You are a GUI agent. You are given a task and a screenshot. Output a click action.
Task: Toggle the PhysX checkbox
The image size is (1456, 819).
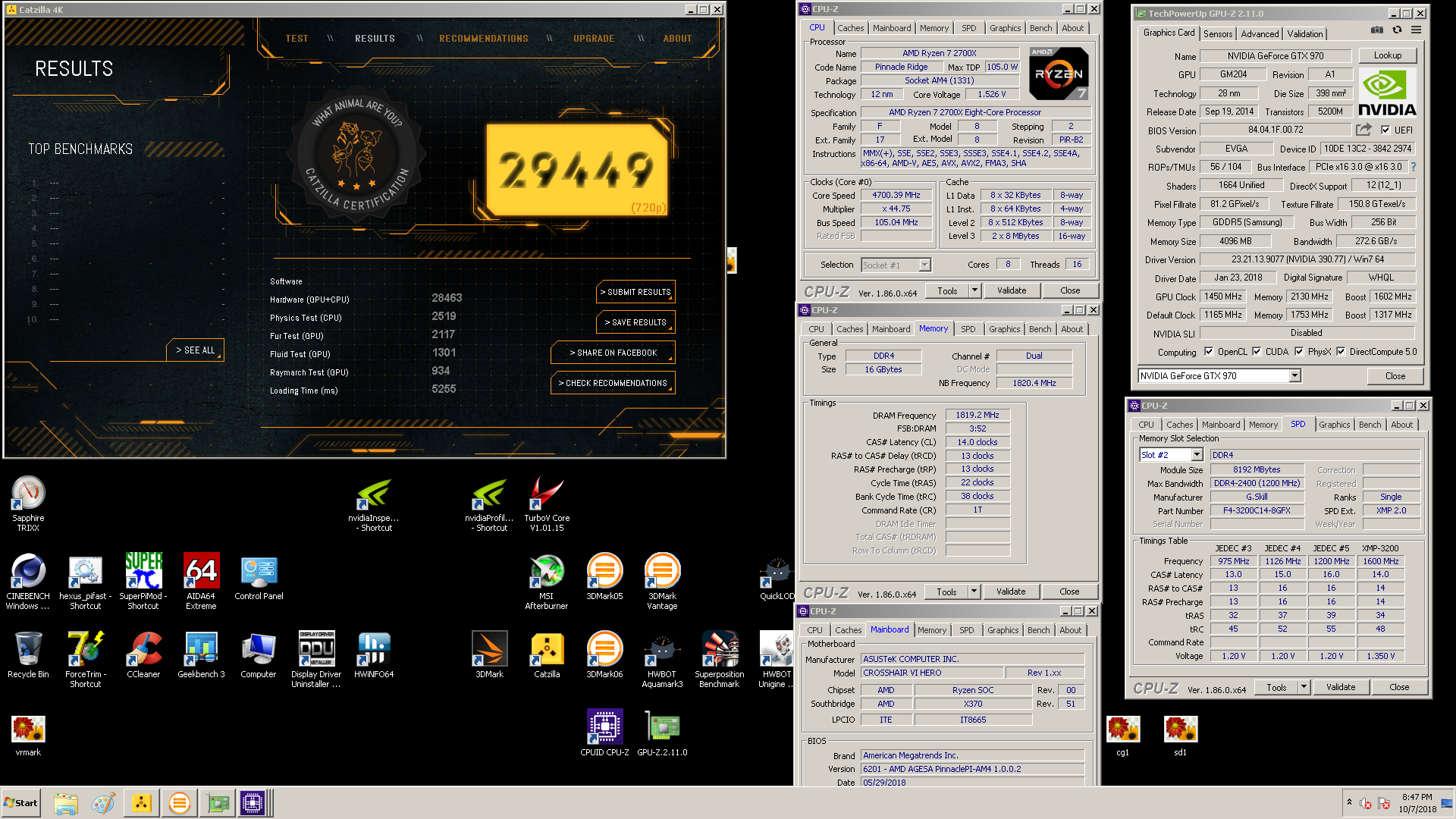coord(1299,352)
